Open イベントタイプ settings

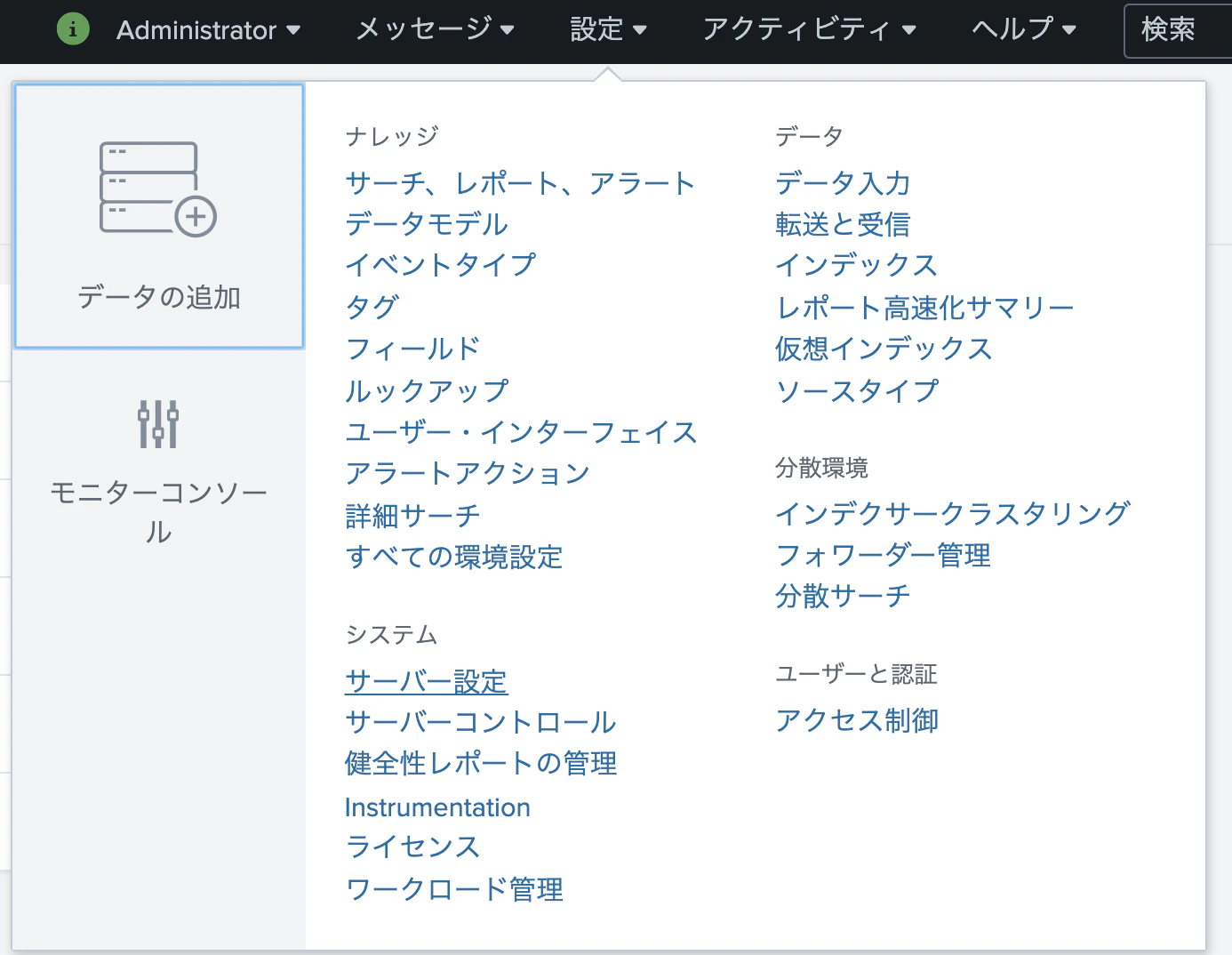click(x=441, y=265)
